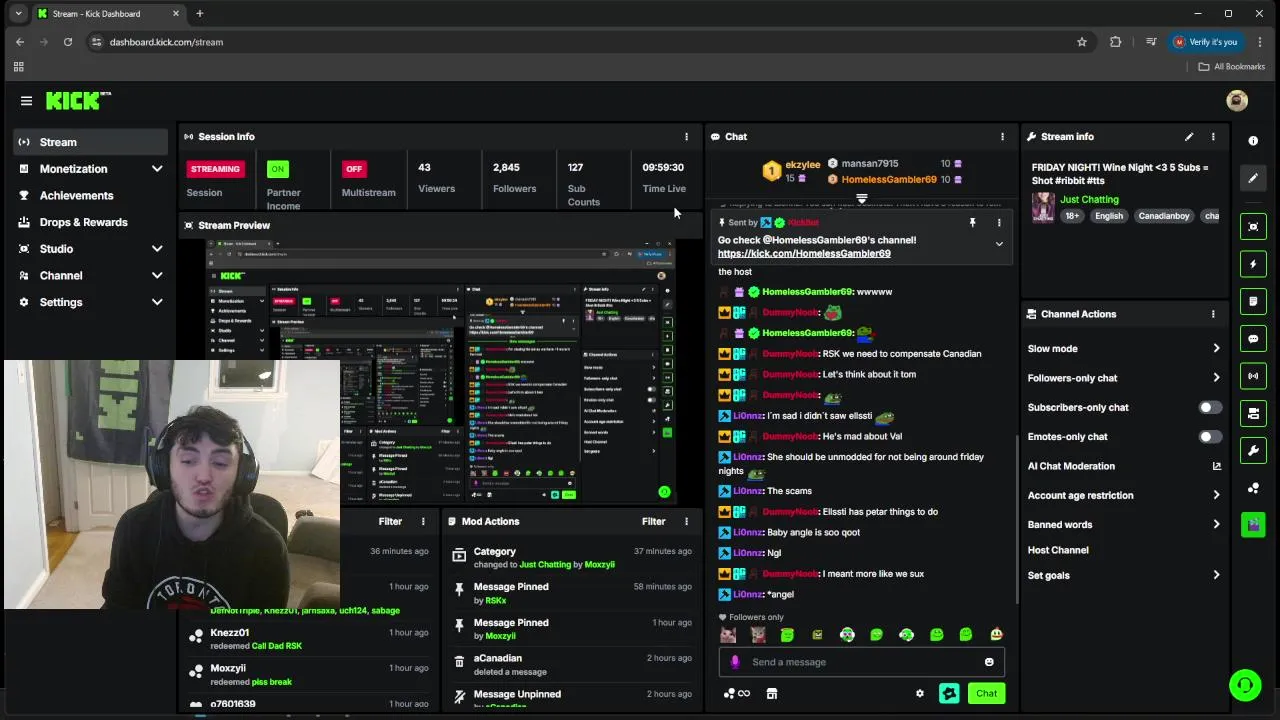Image resolution: width=1280 pixels, height=720 pixels.
Task: Click the Send a message input field
Action: pyautogui.click(x=861, y=662)
